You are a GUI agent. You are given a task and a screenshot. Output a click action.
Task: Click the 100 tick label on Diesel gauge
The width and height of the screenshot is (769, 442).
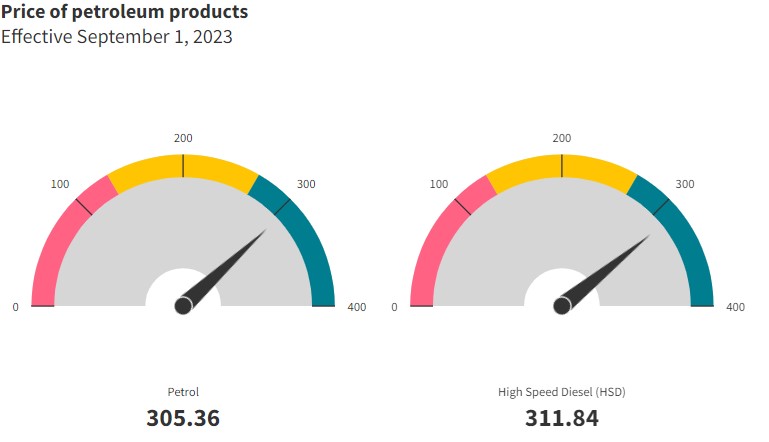[x=439, y=184]
